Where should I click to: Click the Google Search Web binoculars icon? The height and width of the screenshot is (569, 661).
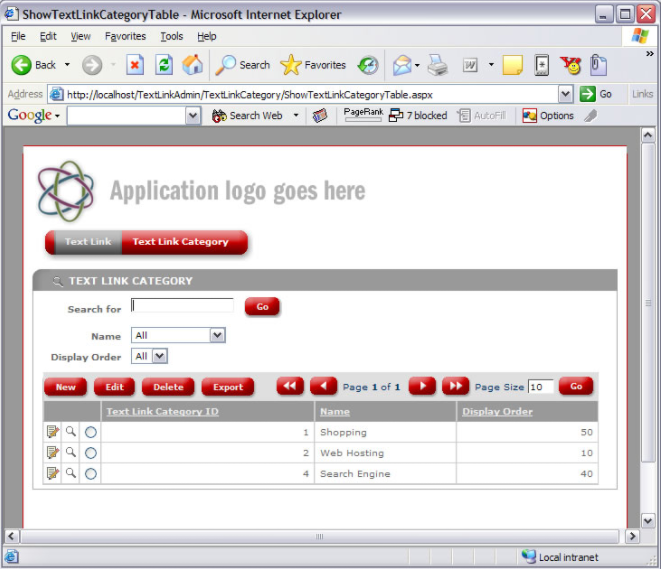[x=219, y=115]
